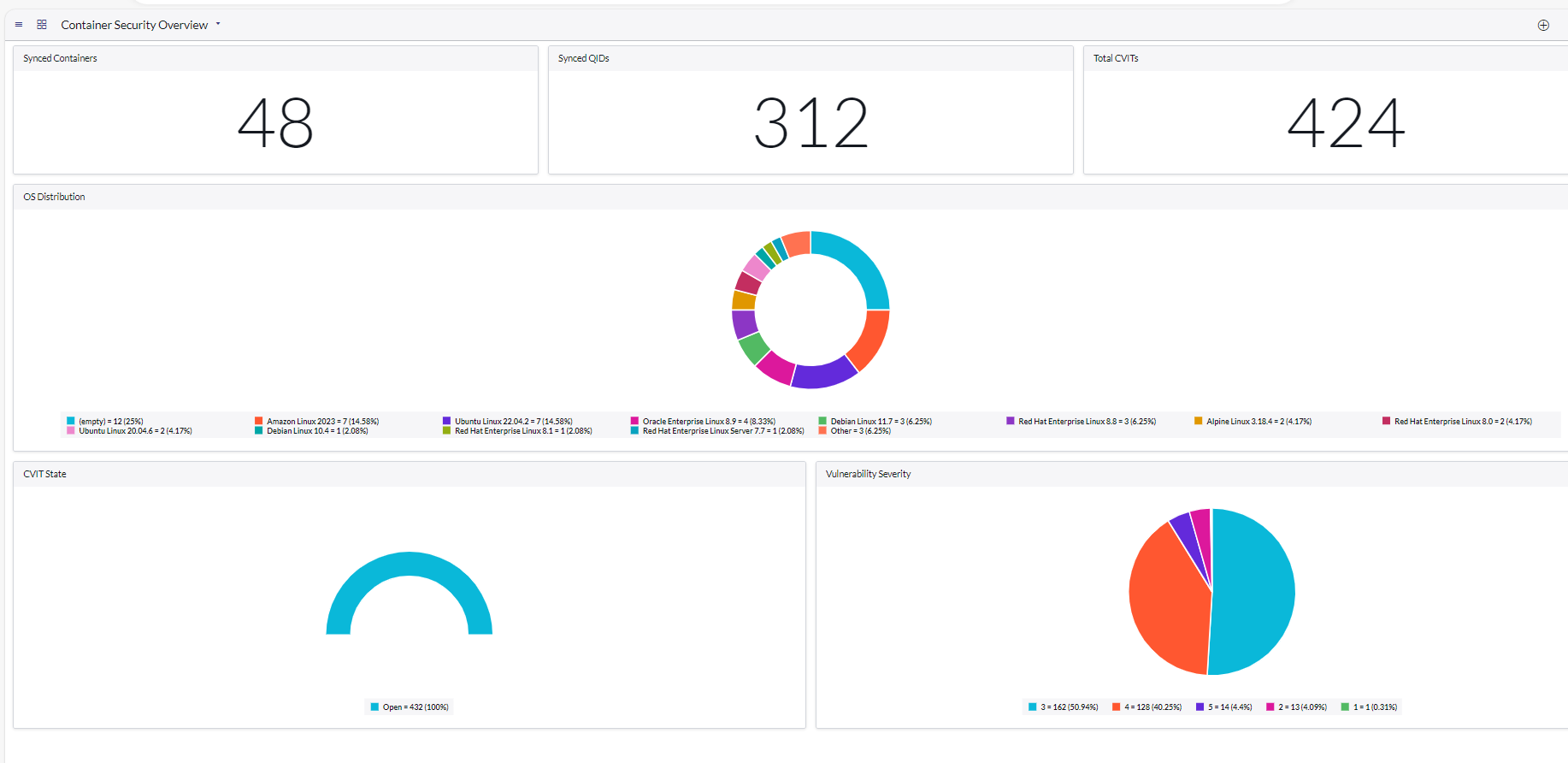Click the large cyan (empty) donut segment
1568x763 pixels.
[861, 261]
